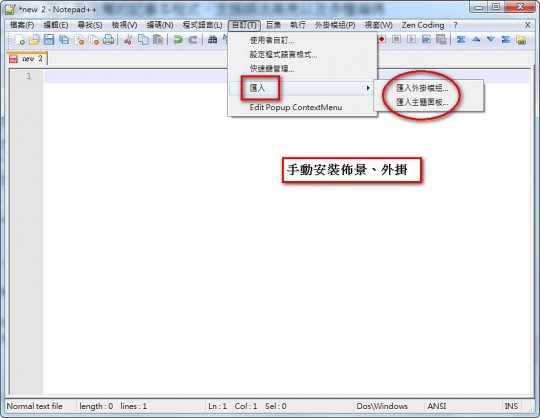Click the Print toolbar icon
Image resolution: width=540 pixels, height=418 pixels.
(108, 40)
